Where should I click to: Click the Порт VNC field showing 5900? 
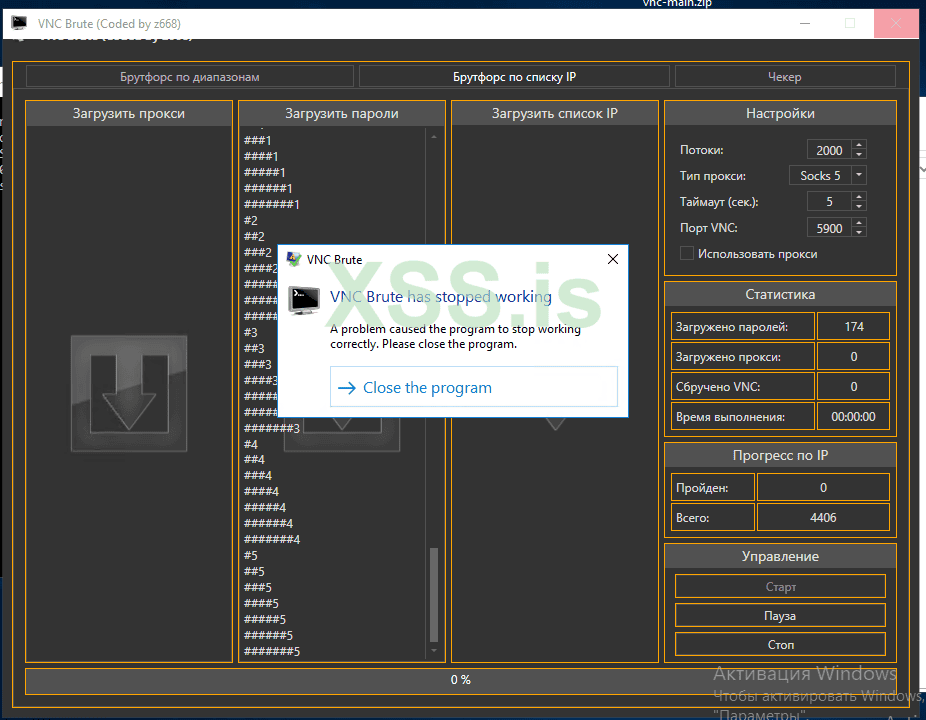(829, 229)
